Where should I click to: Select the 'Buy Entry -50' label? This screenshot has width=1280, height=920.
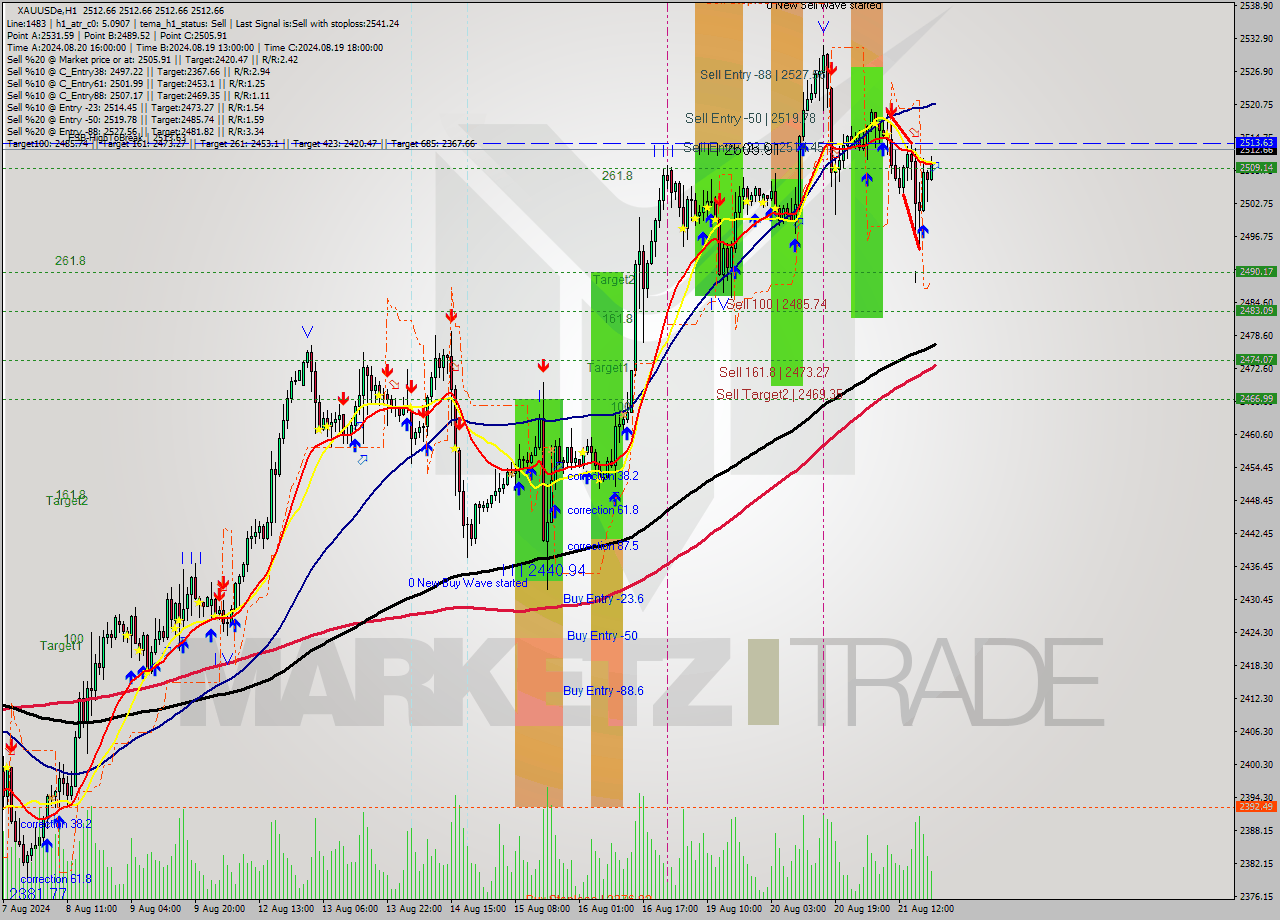tap(602, 635)
